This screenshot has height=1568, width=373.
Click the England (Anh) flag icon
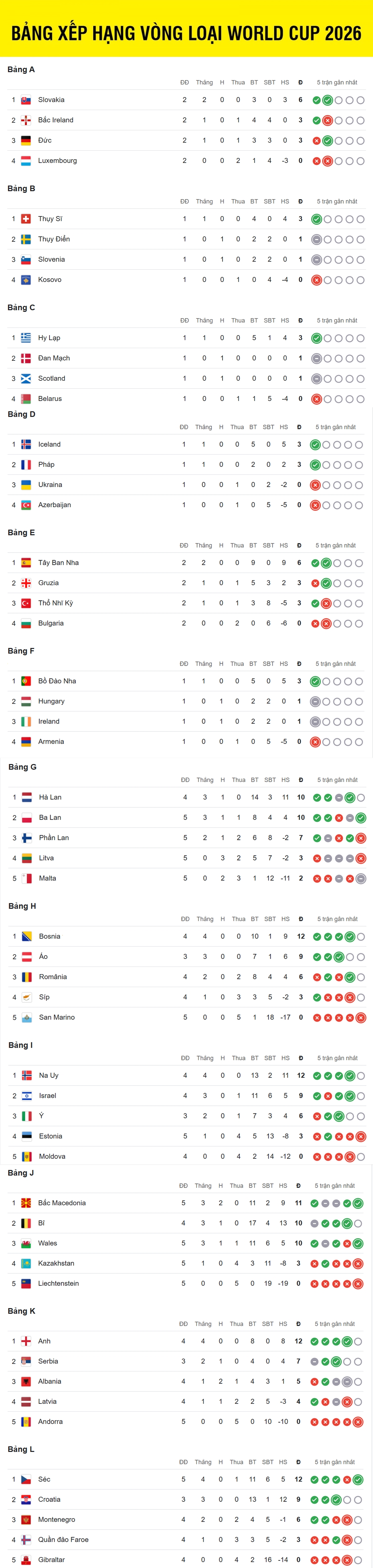pyautogui.click(x=26, y=1341)
